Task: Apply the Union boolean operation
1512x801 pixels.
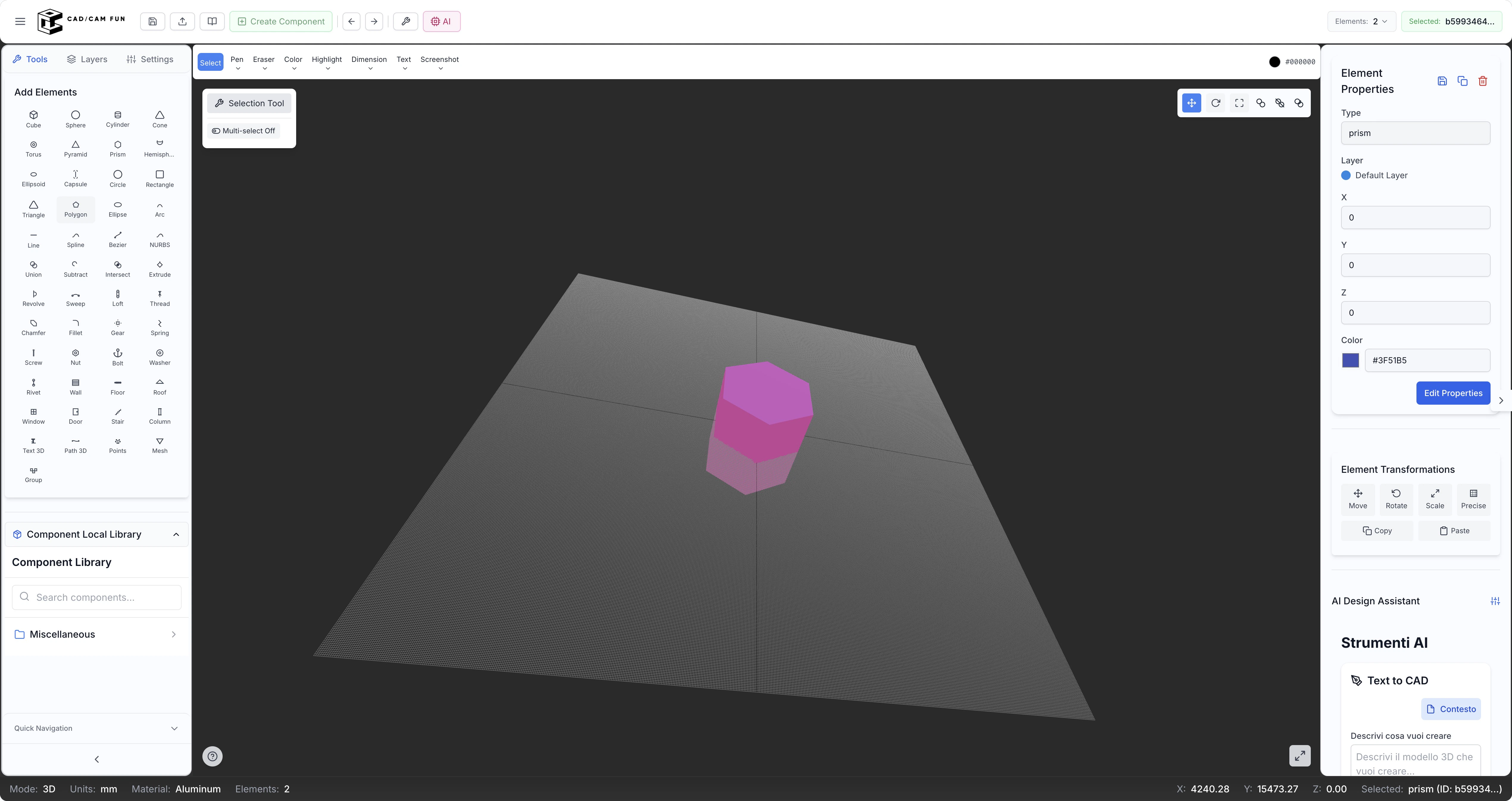Action: click(33, 269)
